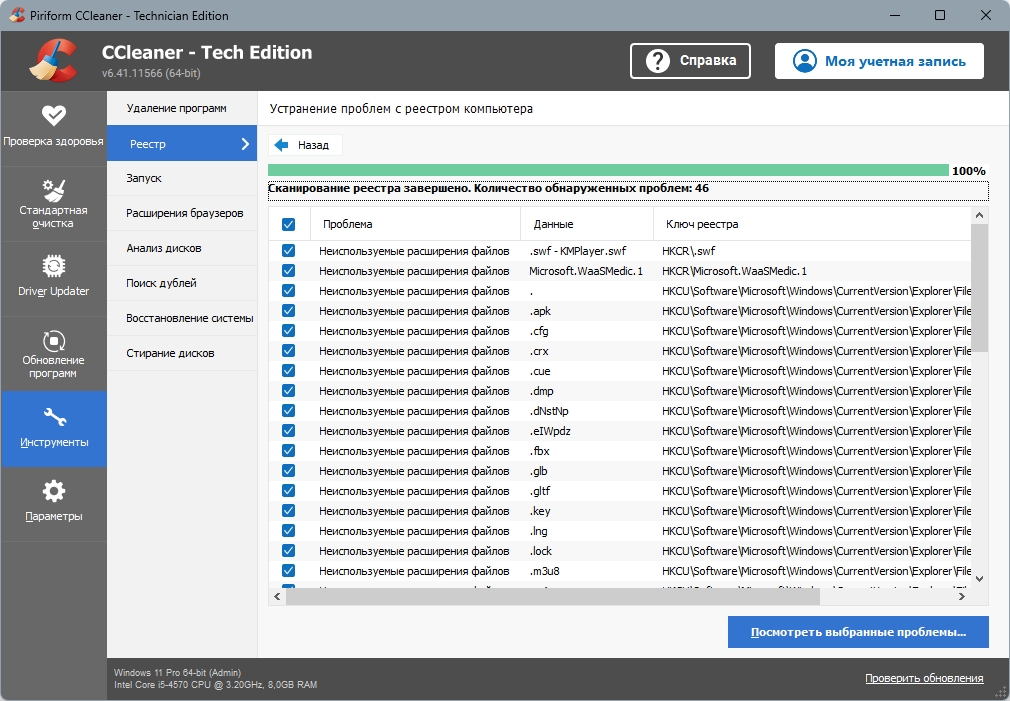The image size is (1010, 701).
Task: Click the blue Назад arrow icon
Action: (281, 145)
